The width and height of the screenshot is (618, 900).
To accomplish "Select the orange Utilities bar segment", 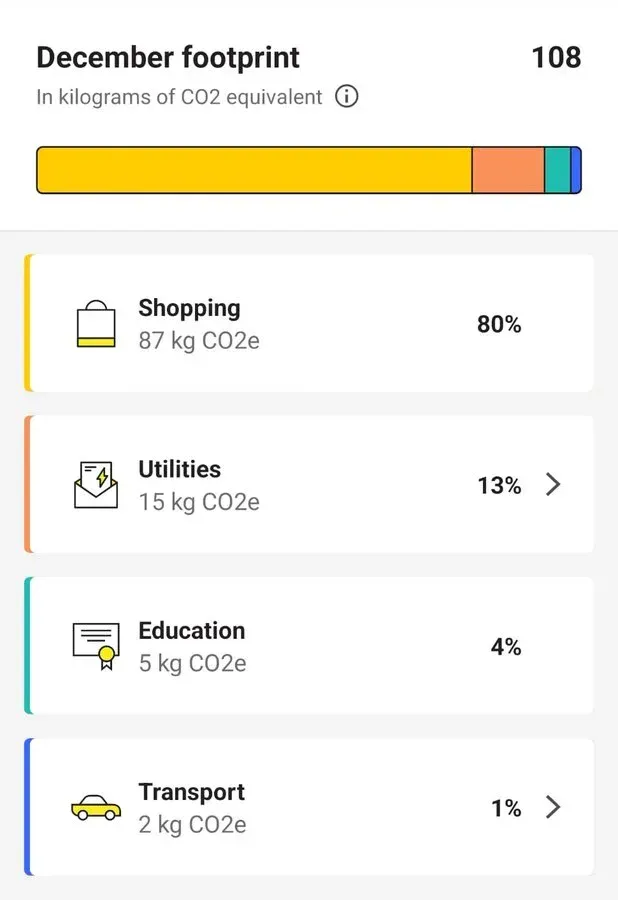I will (508, 170).
